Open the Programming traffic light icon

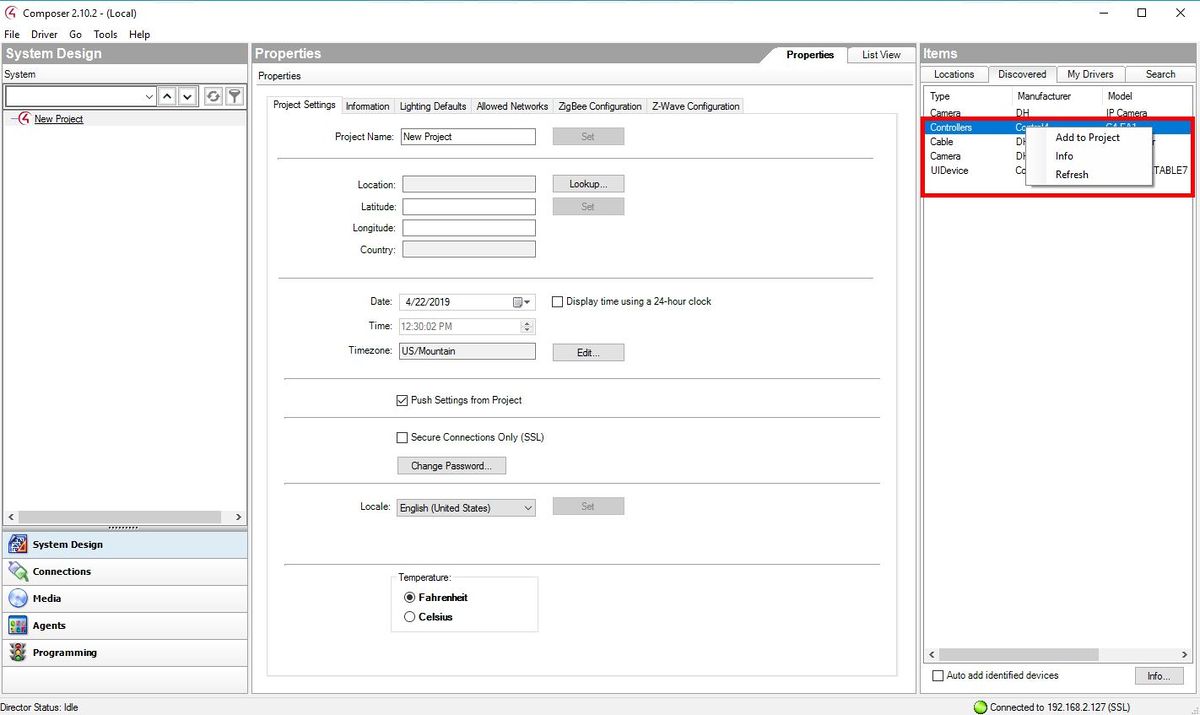point(18,653)
